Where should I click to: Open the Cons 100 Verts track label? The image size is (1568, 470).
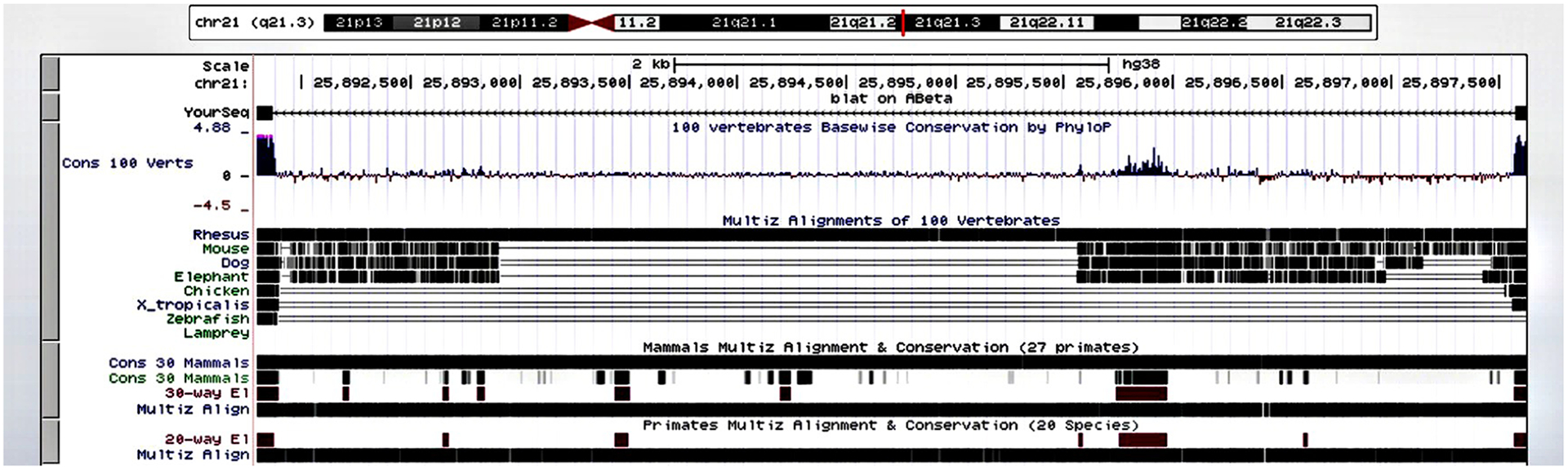127,163
